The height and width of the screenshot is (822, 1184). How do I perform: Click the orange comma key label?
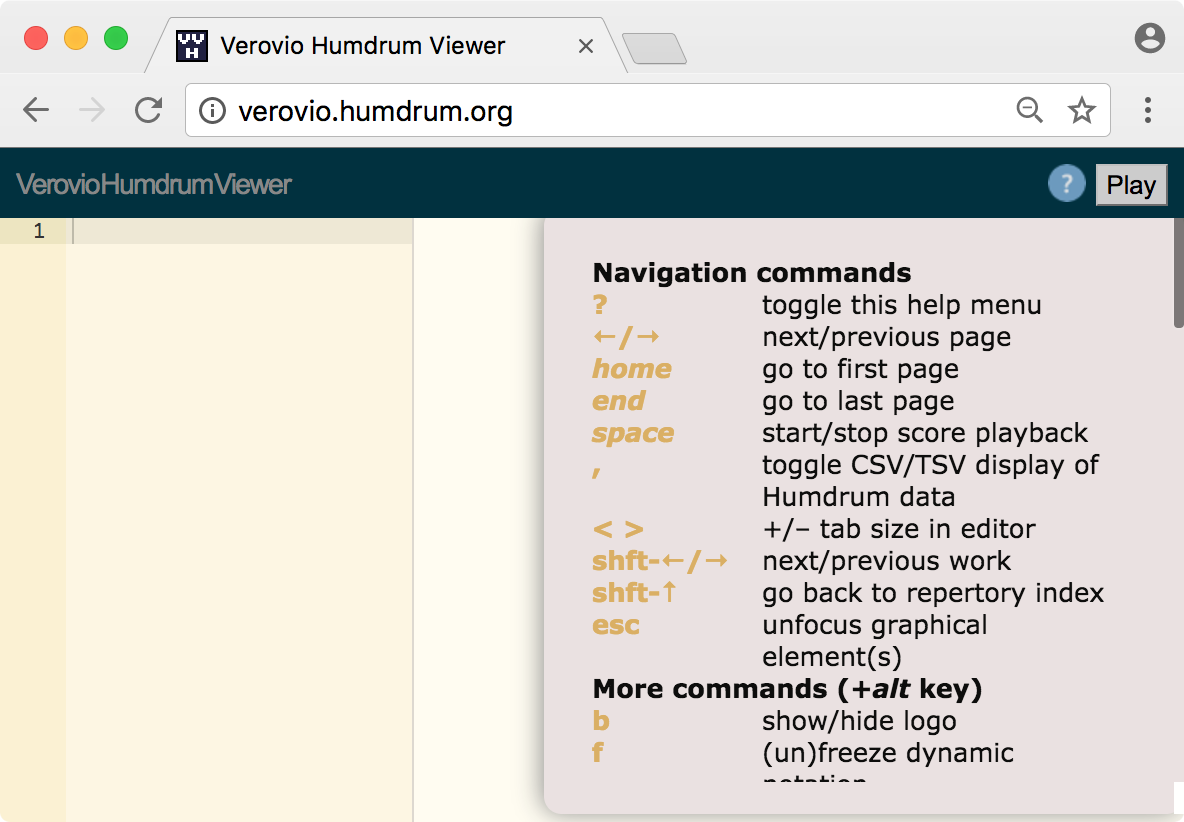(597, 472)
